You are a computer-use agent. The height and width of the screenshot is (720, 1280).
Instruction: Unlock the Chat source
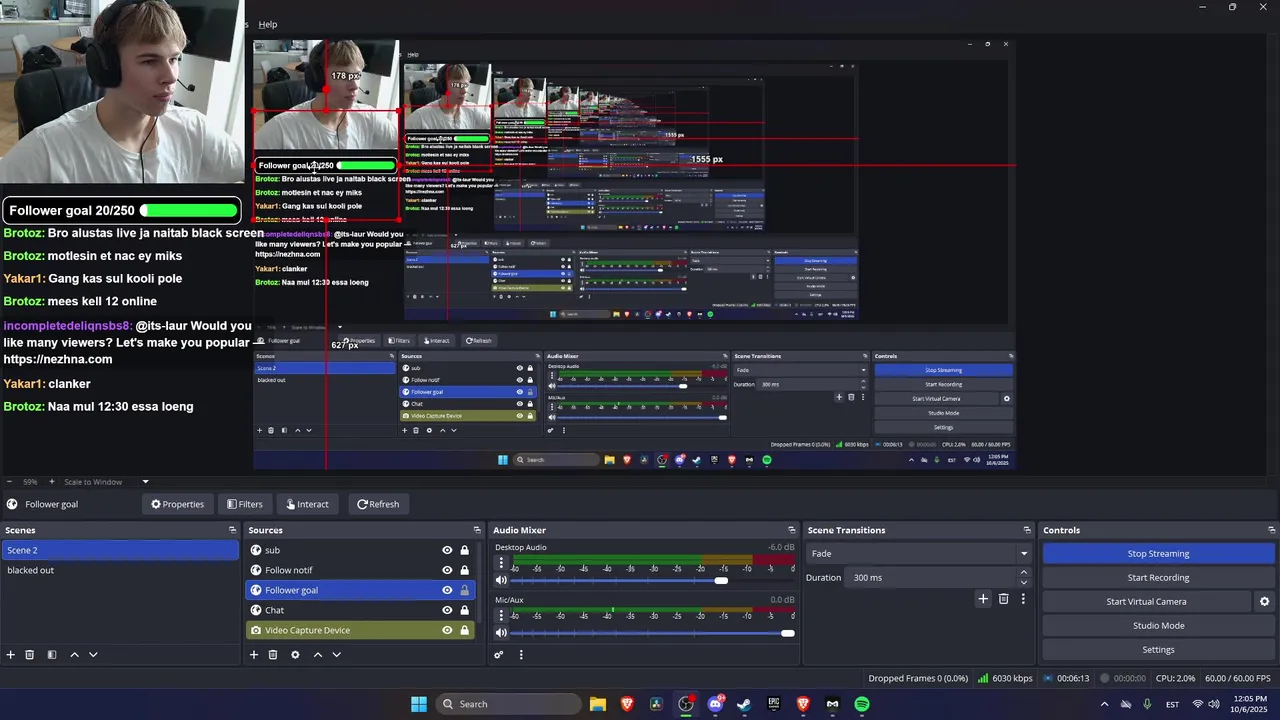pyautogui.click(x=464, y=610)
